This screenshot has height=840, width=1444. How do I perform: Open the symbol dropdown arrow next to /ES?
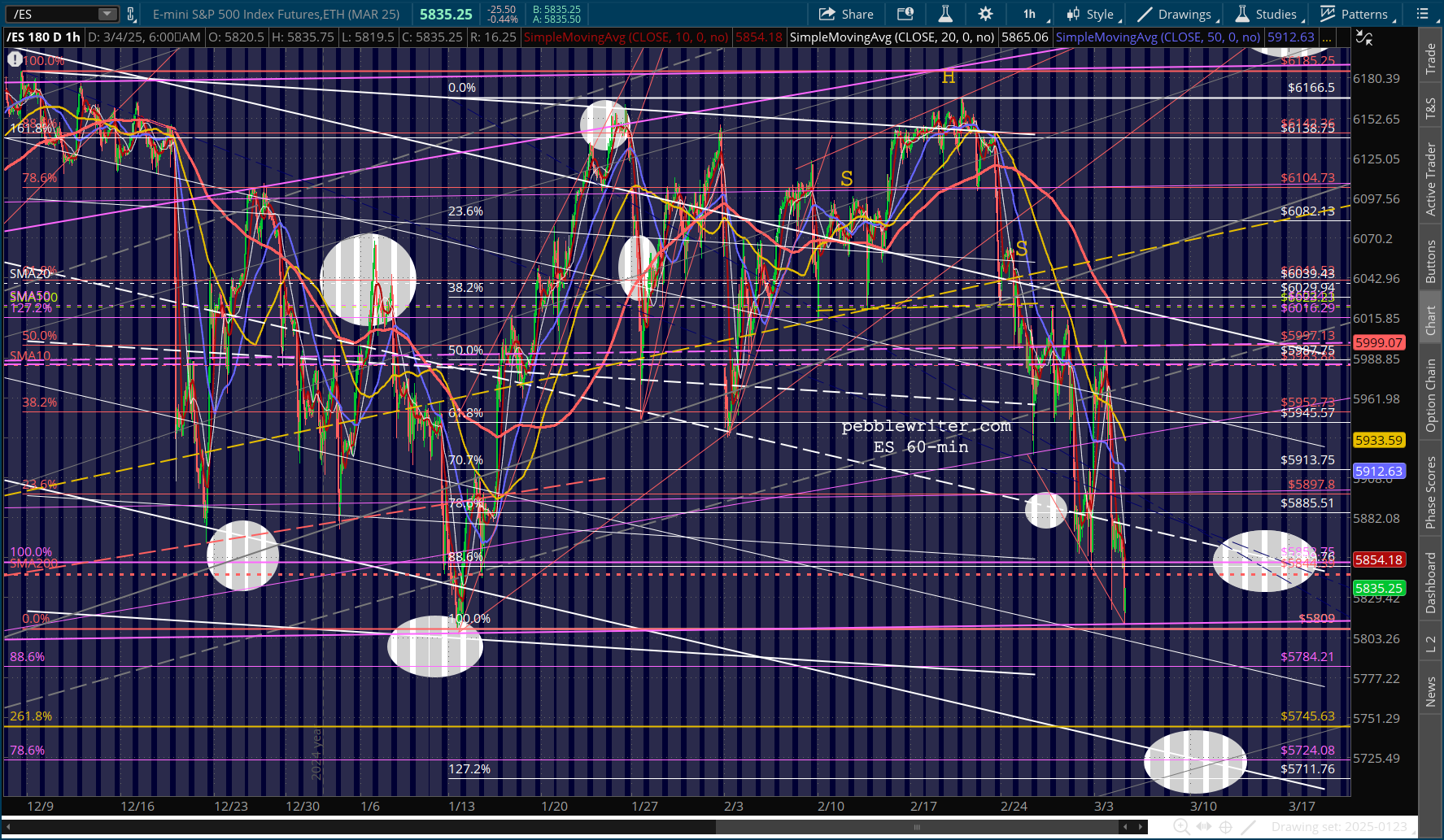coord(107,14)
